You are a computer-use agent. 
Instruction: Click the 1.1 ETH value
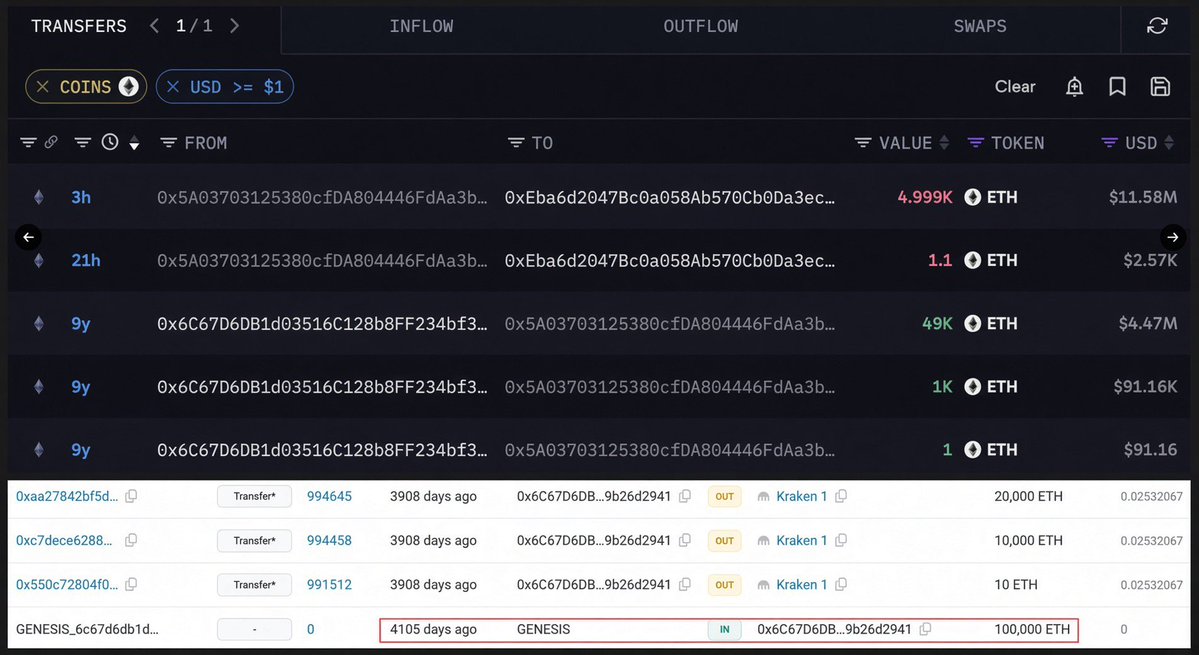click(940, 261)
